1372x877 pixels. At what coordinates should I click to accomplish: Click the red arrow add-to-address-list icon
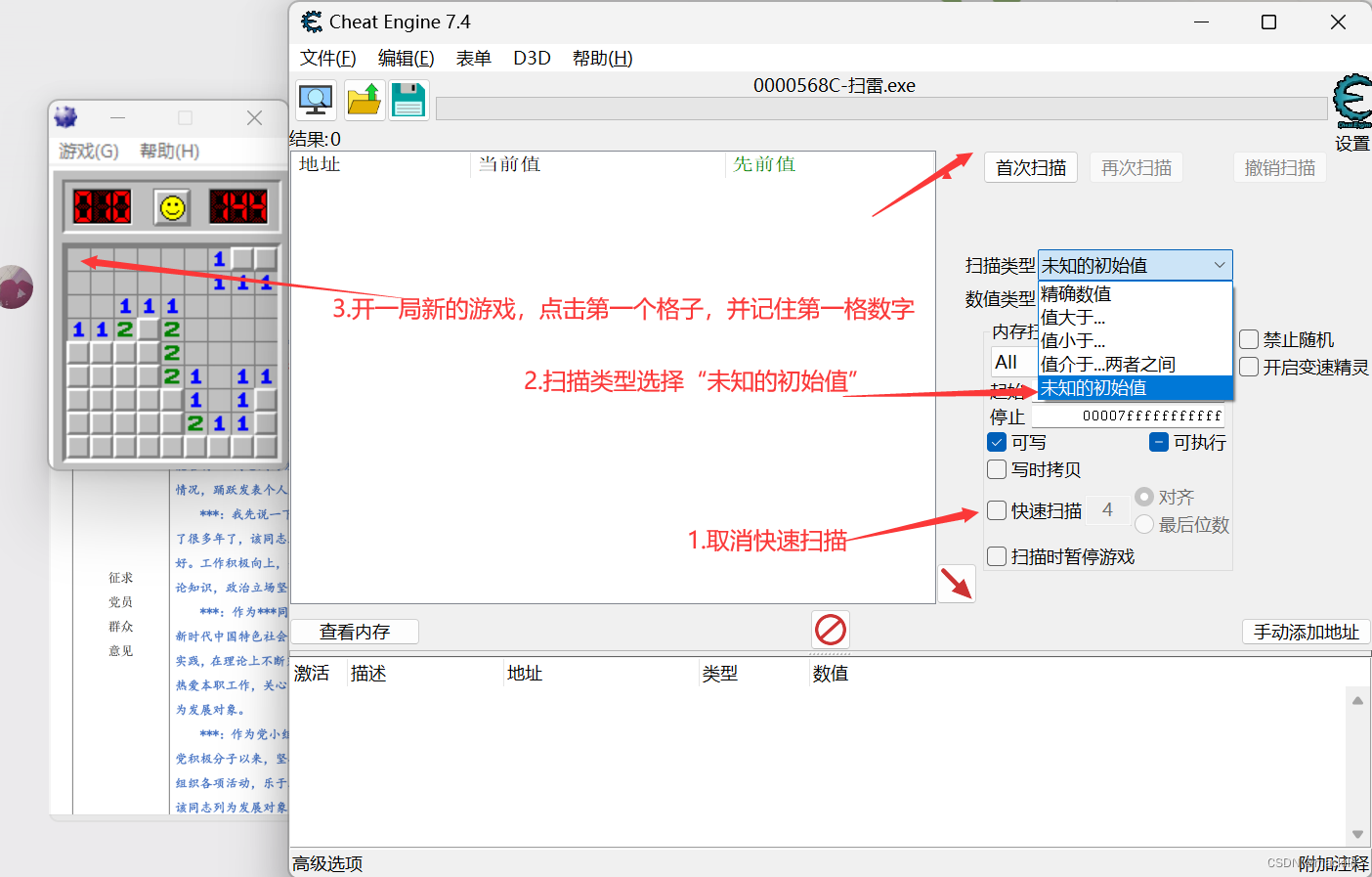[957, 584]
